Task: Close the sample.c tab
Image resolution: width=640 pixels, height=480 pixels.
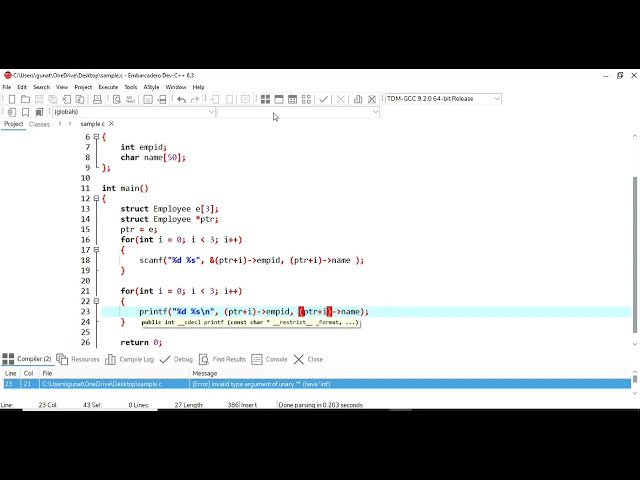Action: tap(111, 123)
